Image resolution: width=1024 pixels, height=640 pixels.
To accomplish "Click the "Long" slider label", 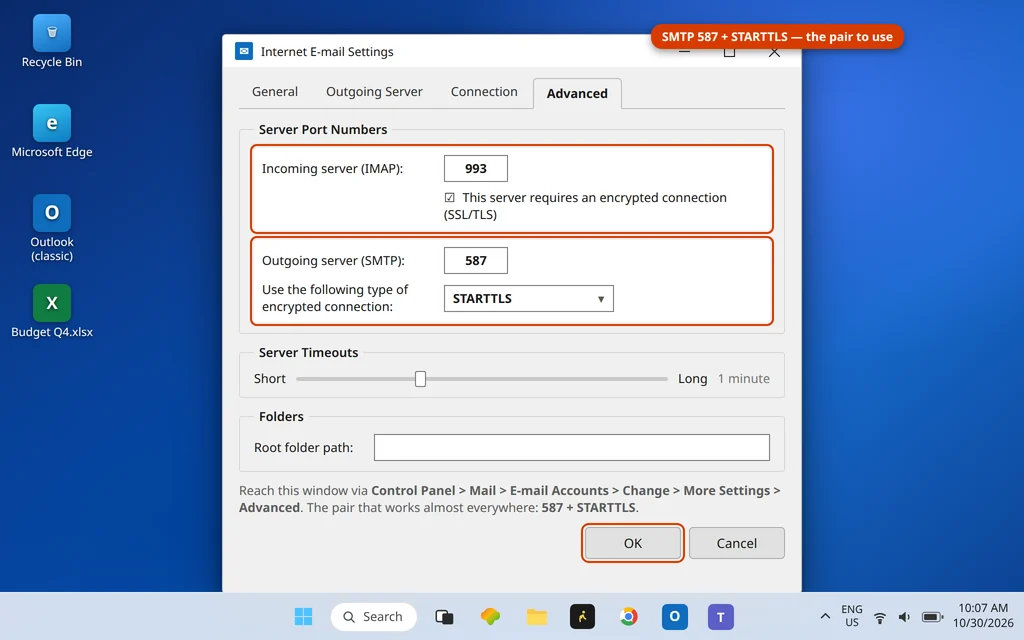I will [x=692, y=379].
